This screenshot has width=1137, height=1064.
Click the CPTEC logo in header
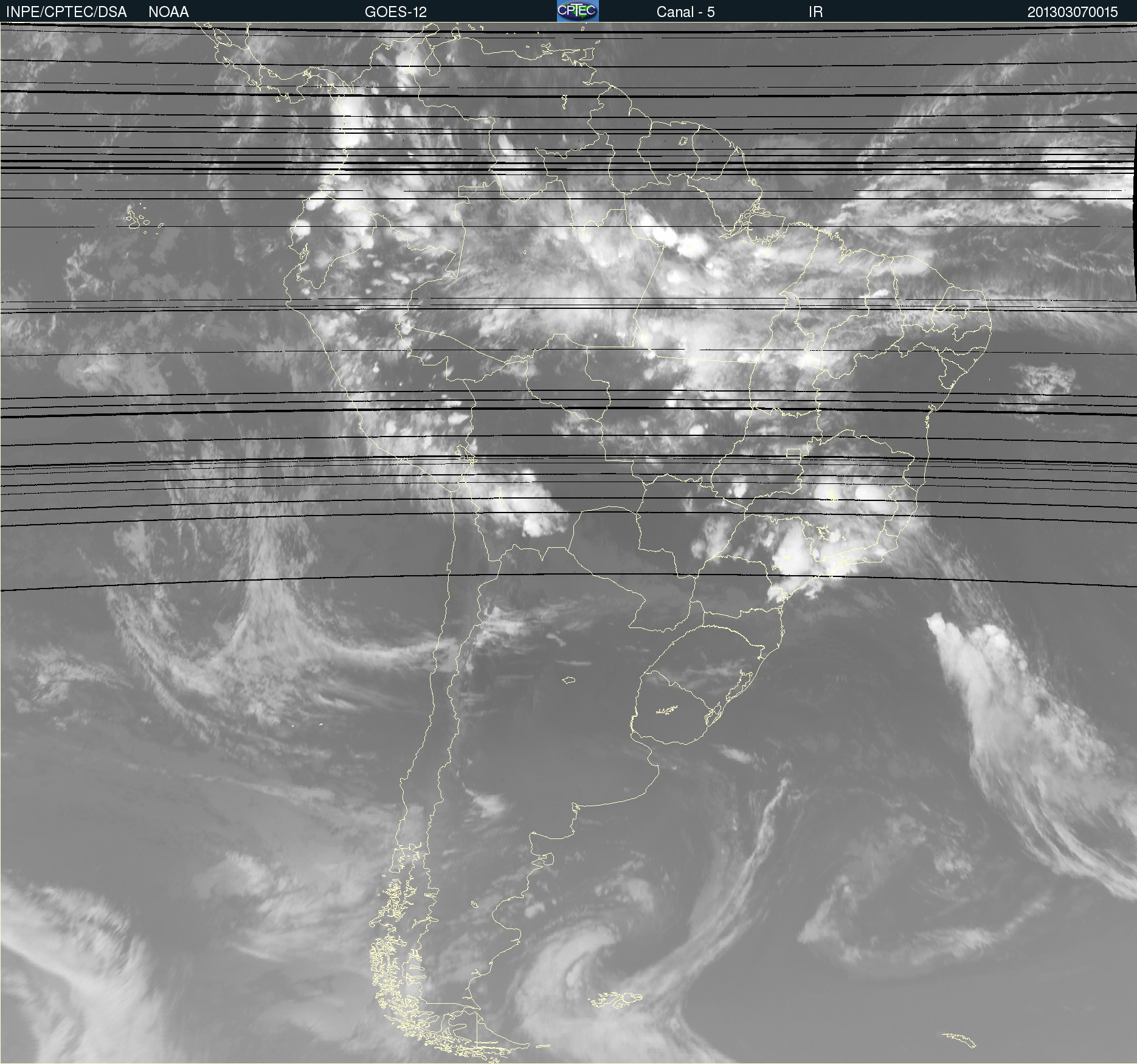coord(578,11)
